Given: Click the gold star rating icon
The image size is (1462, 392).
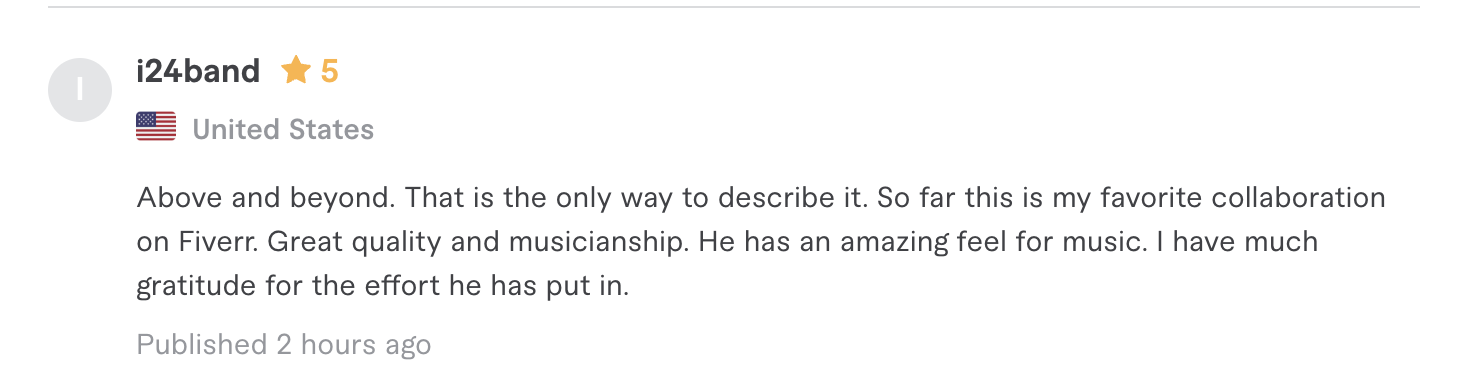Looking at the screenshot, I should (x=296, y=70).
